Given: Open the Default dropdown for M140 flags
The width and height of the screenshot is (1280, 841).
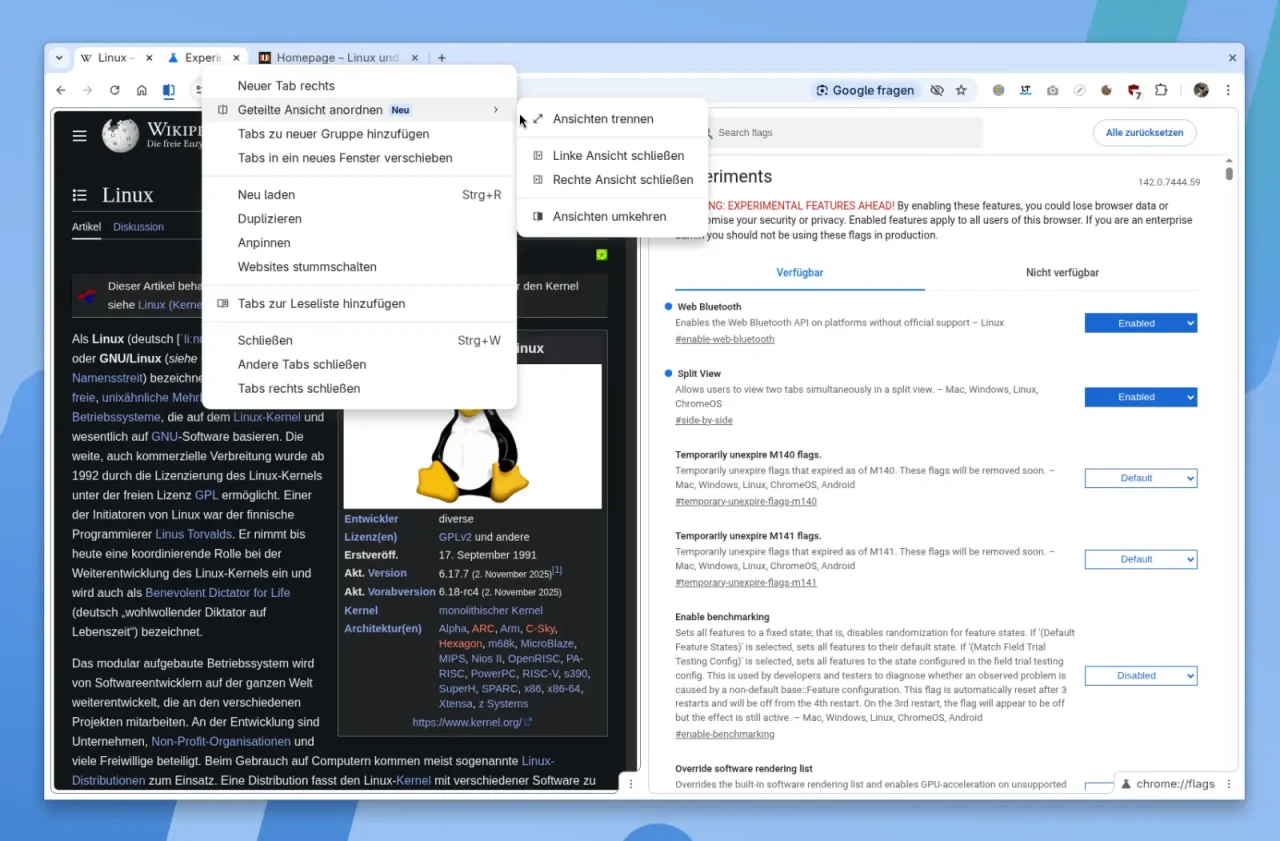Looking at the screenshot, I should pos(1140,478).
